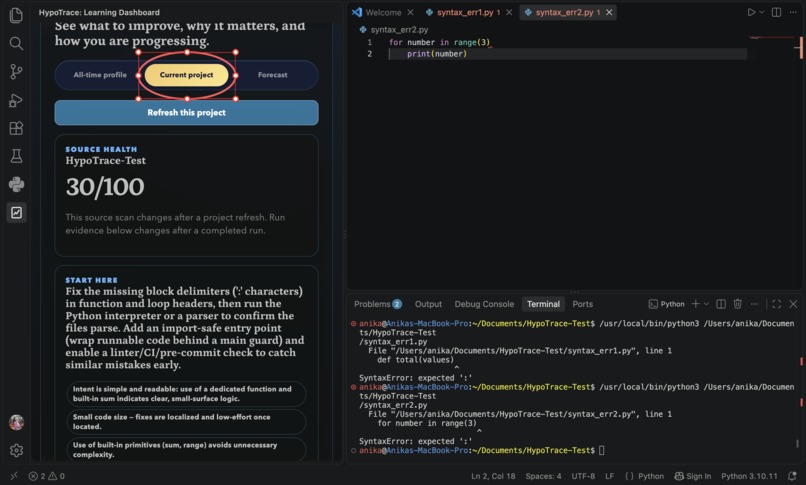The height and width of the screenshot is (485, 806).
Task: Open the Source Control view icon
Action: pos(16,72)
